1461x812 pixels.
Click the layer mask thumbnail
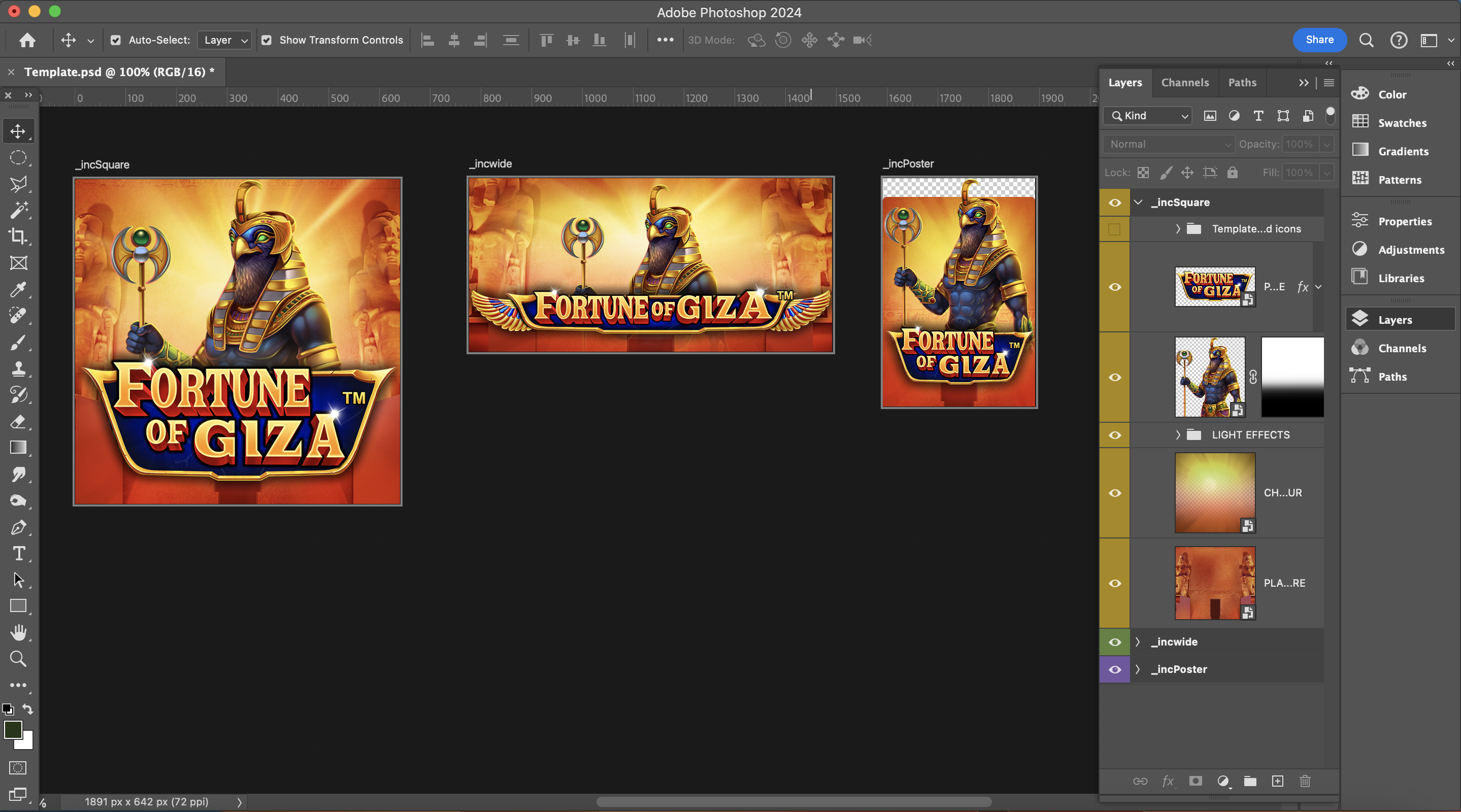pos(1292,377)
